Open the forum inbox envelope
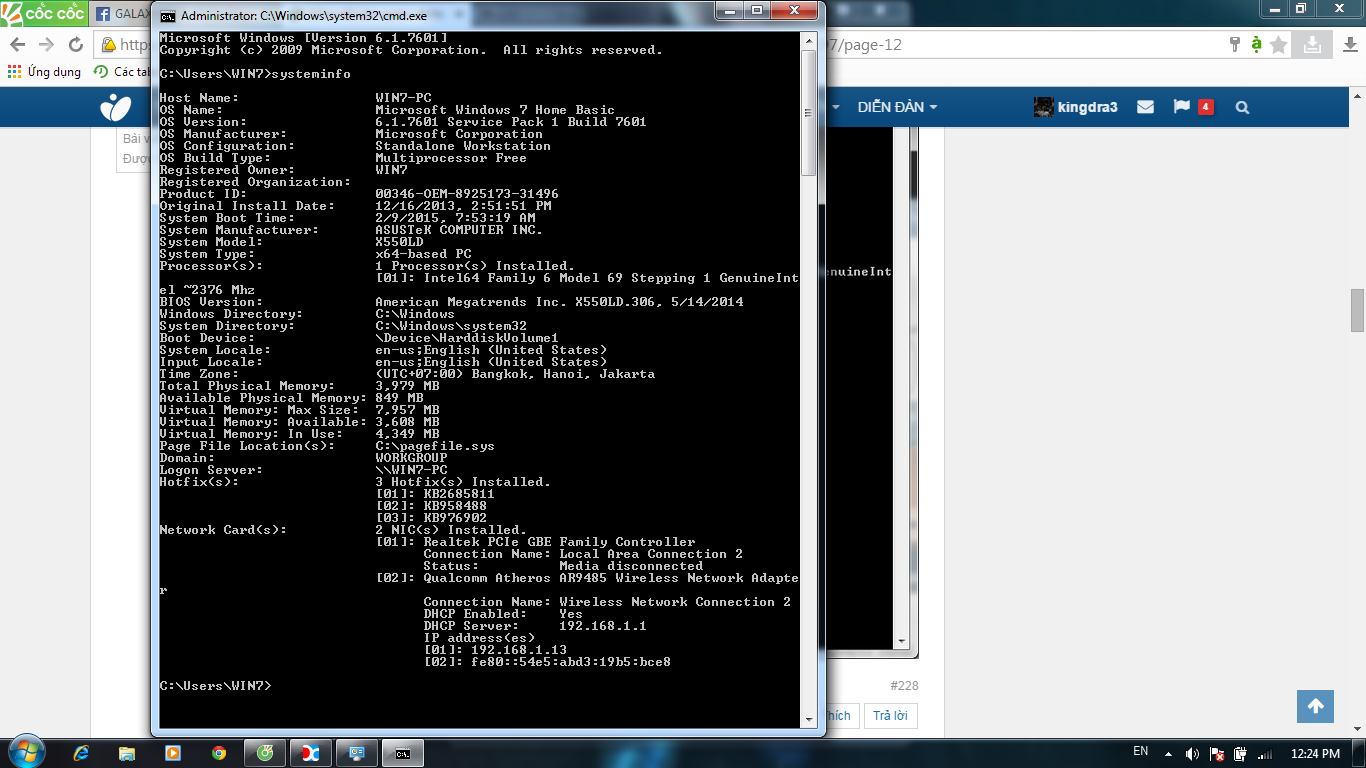 click(x=1146, y=107)
